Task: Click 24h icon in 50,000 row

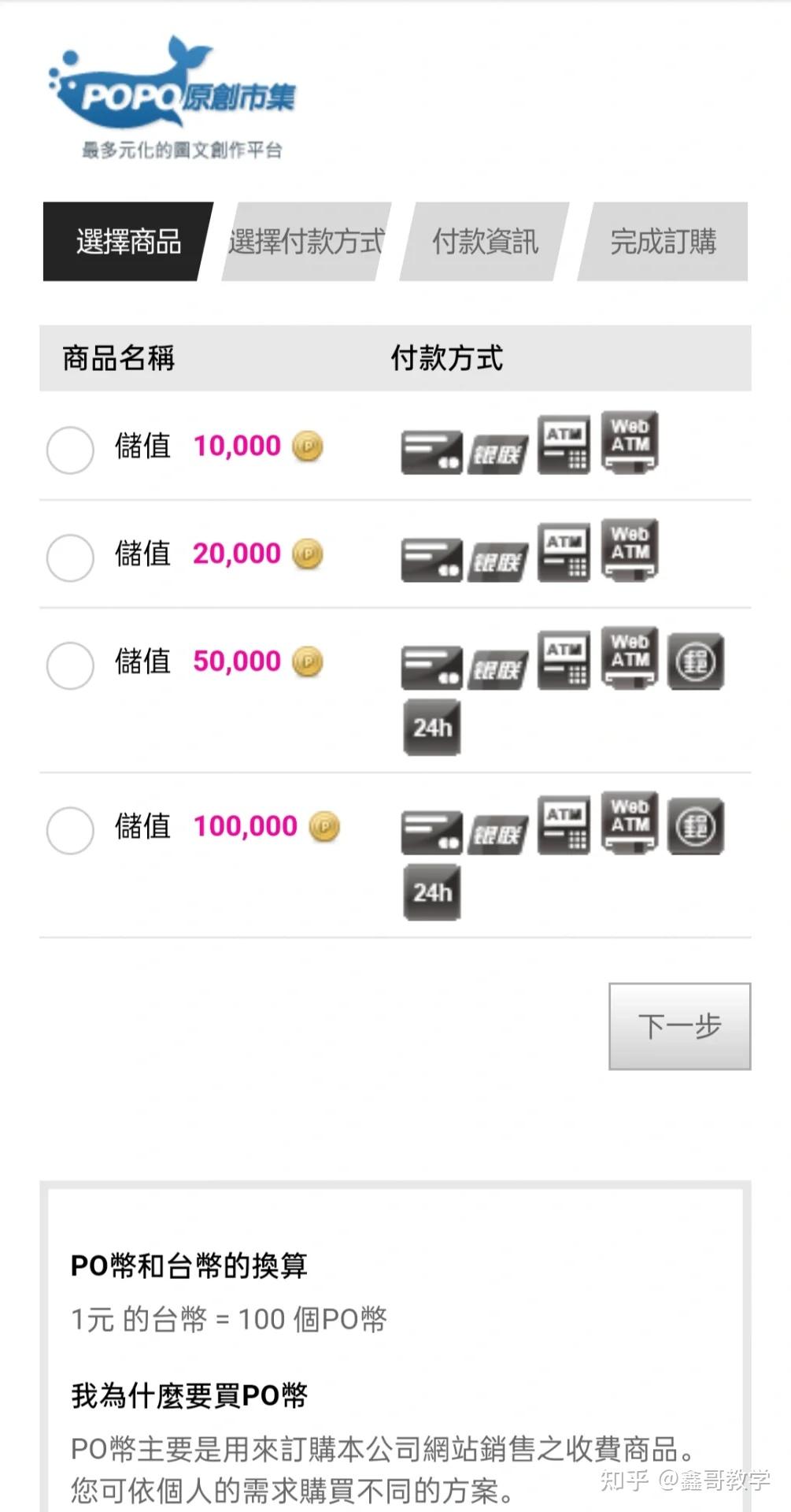Action: (431, 728)
